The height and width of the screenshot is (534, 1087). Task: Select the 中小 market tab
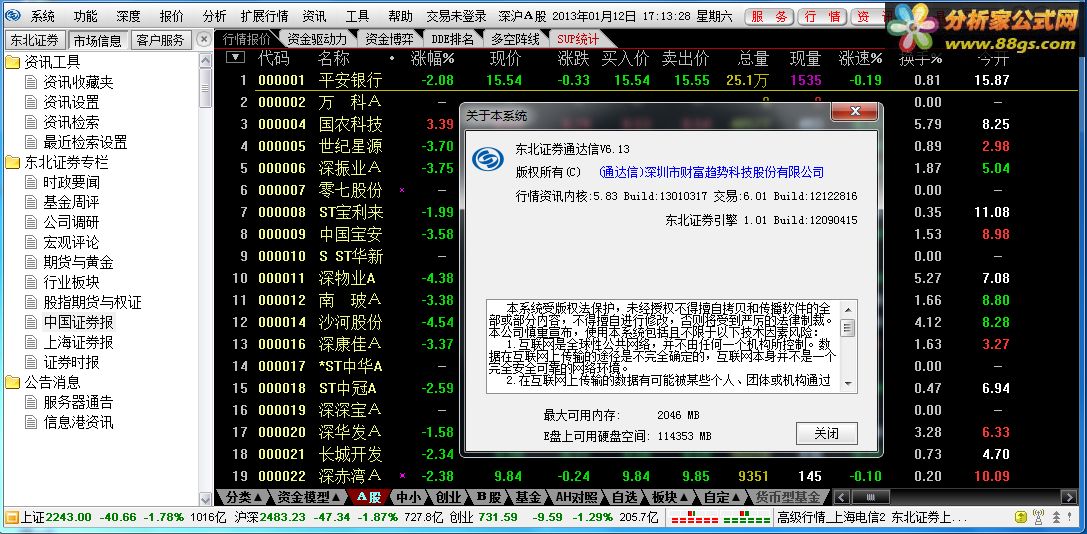pyautogui.click(x=407, y=497)
